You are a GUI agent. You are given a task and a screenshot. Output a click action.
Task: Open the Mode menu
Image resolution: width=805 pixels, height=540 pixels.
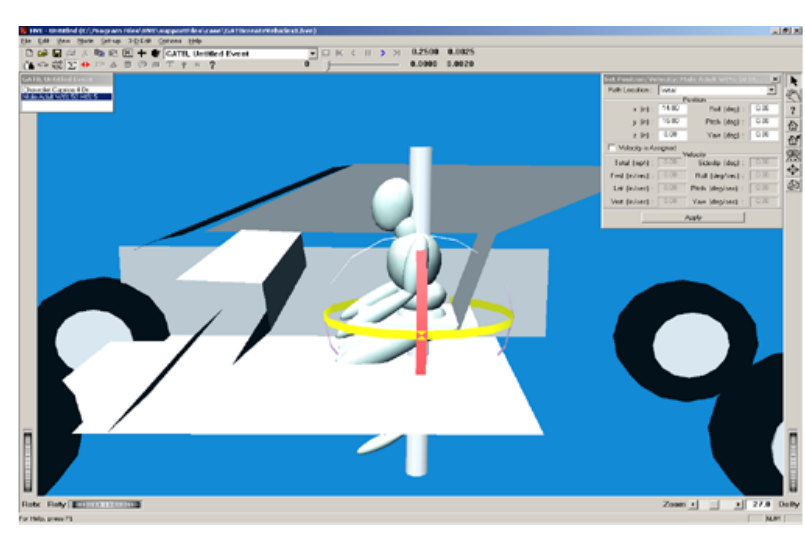(x=85, y=41)
